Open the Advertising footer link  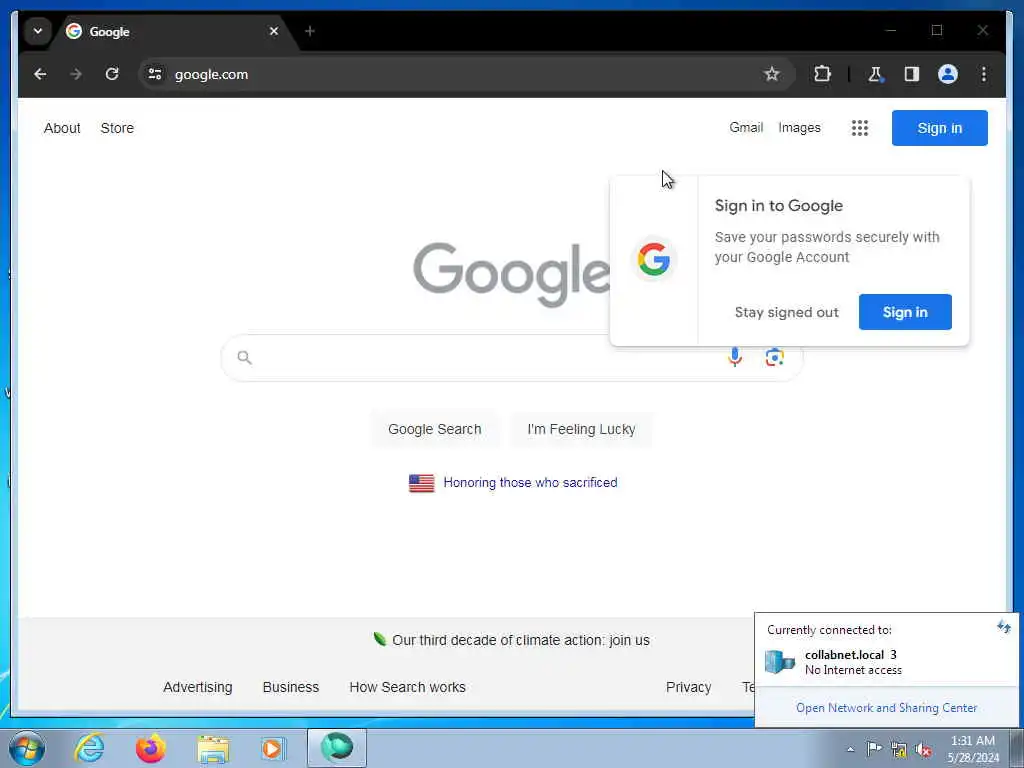tap(197, 687)
